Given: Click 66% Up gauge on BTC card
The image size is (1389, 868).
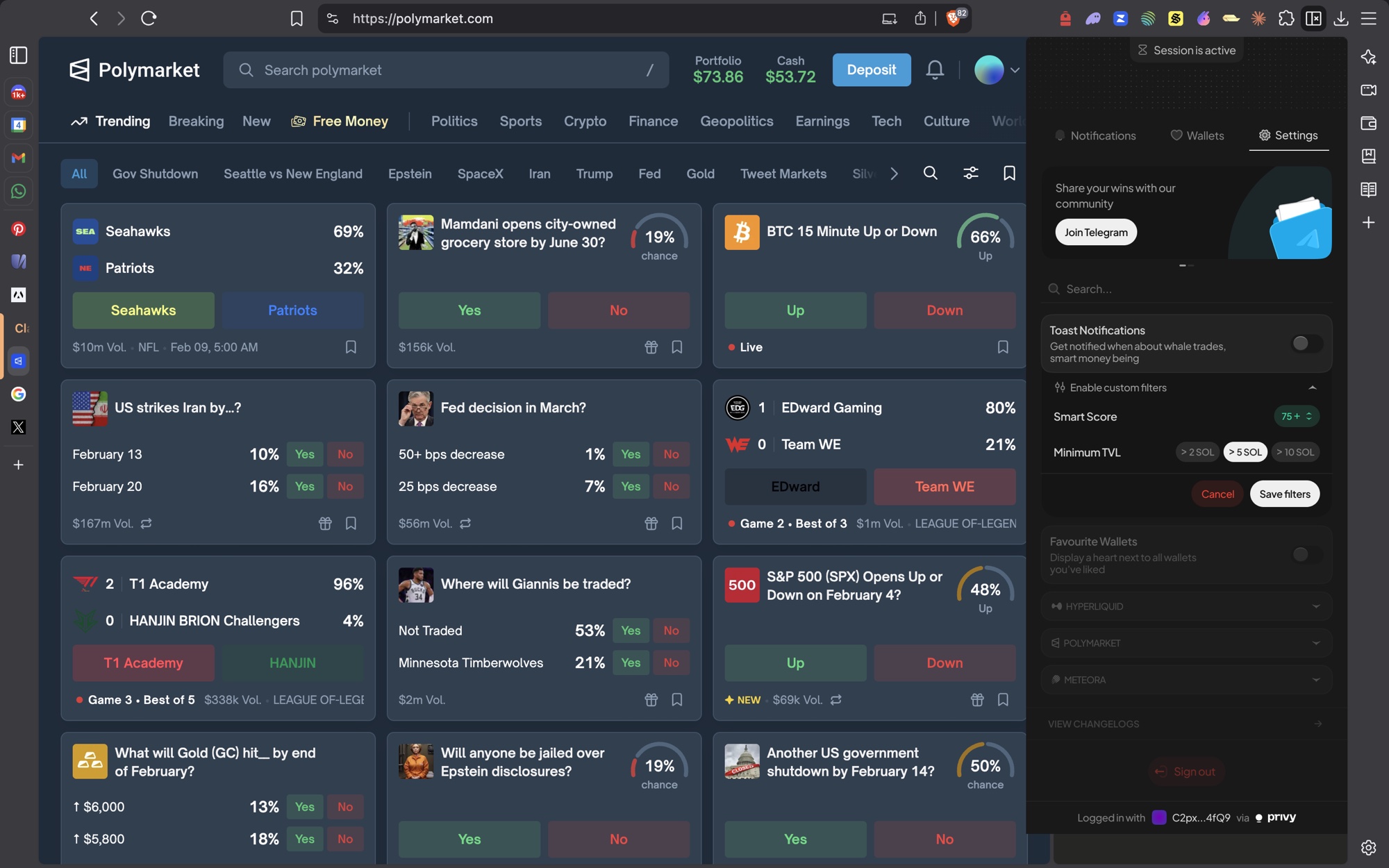Looking at the screenshot, I should (x=985, y=237).
